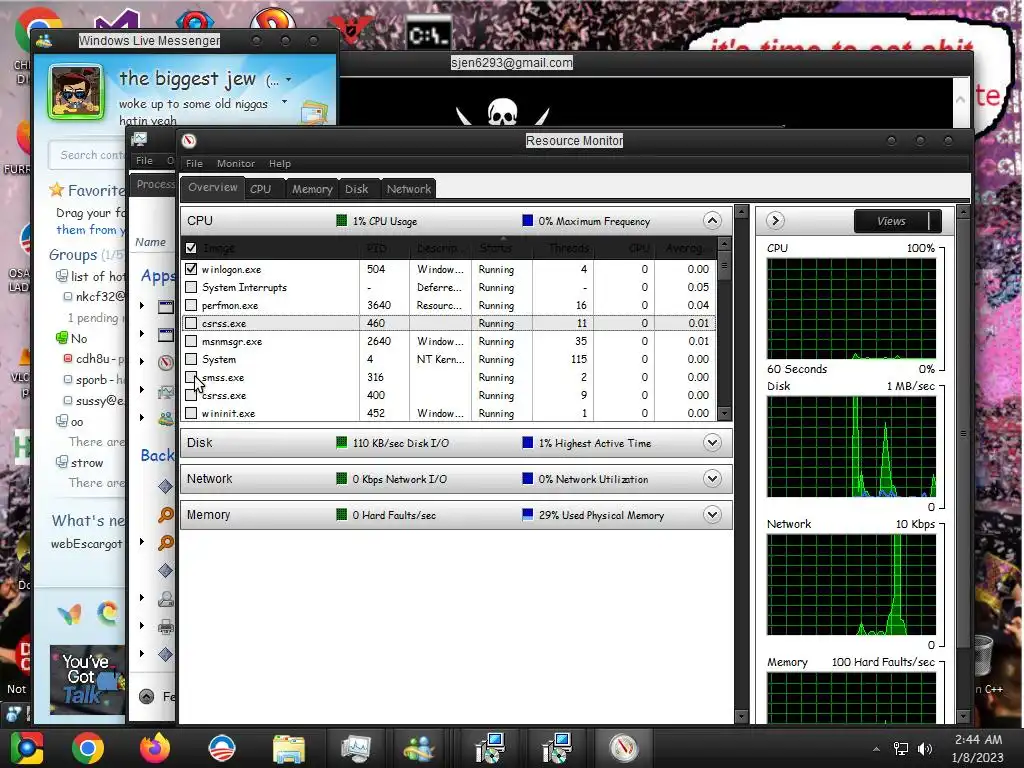
Task: Click Resource Monitor gauge taskbar icon
Action: (624, 748)
